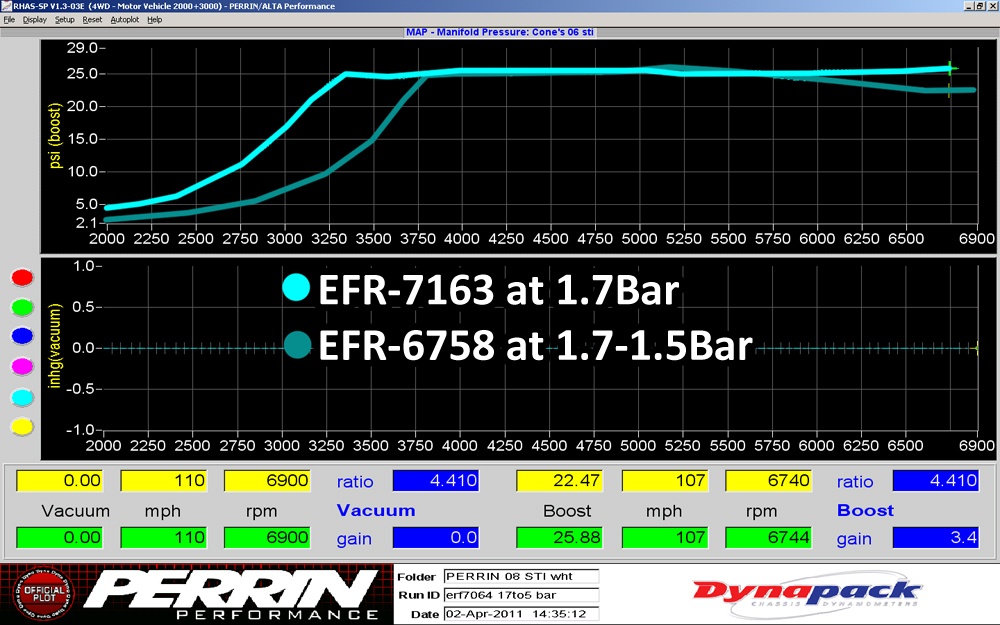Select the blue trace color dot
This screenshot has height=625, width=1000.
22,336
